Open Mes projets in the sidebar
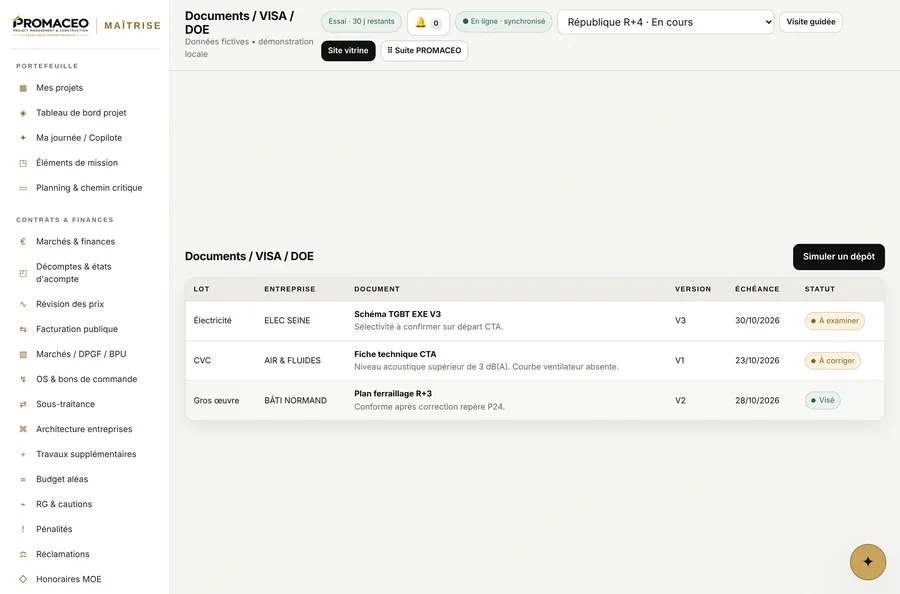 click(x=59, y=88)
